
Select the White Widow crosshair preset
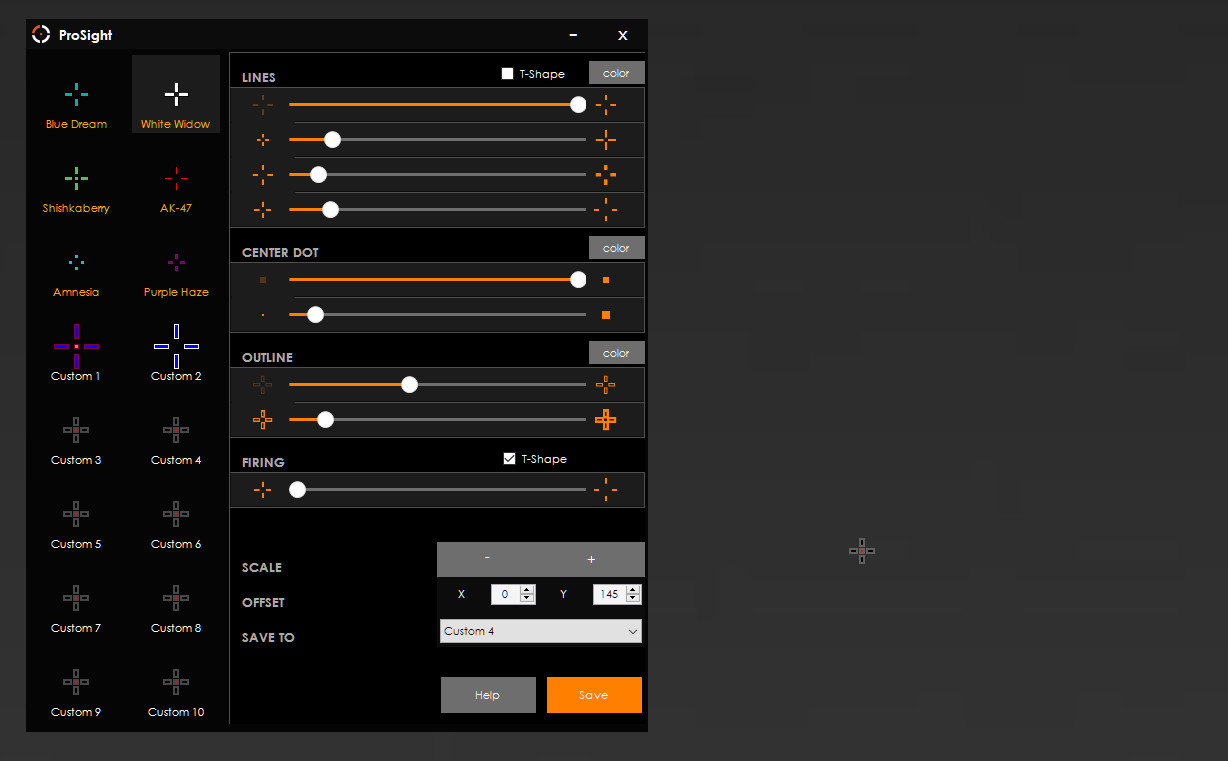coord(176,104)
